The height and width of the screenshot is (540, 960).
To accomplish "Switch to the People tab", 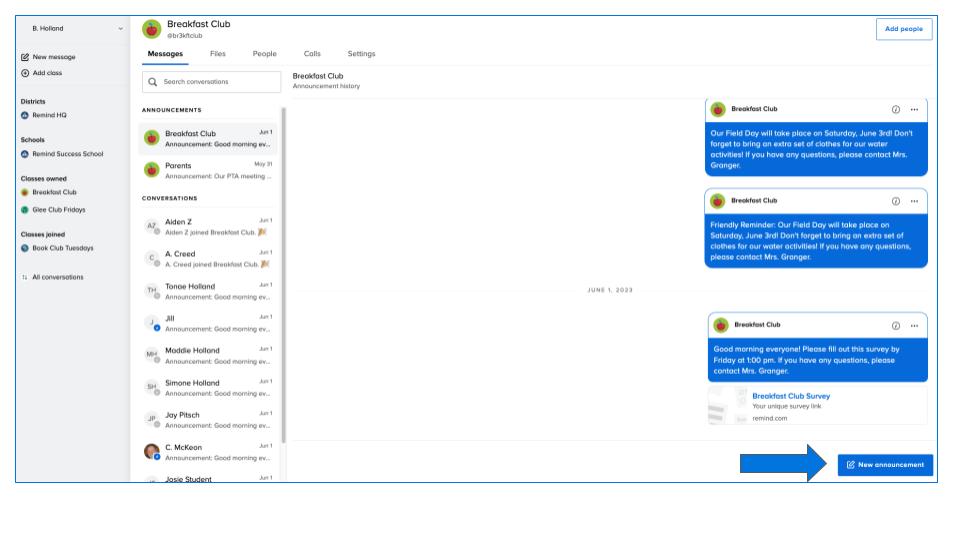I will click(x=264, y=54).
